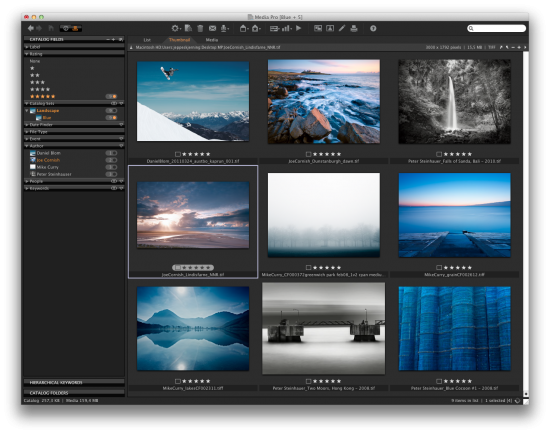Click the minus icon in Catalog Fields header

point(108,40)
